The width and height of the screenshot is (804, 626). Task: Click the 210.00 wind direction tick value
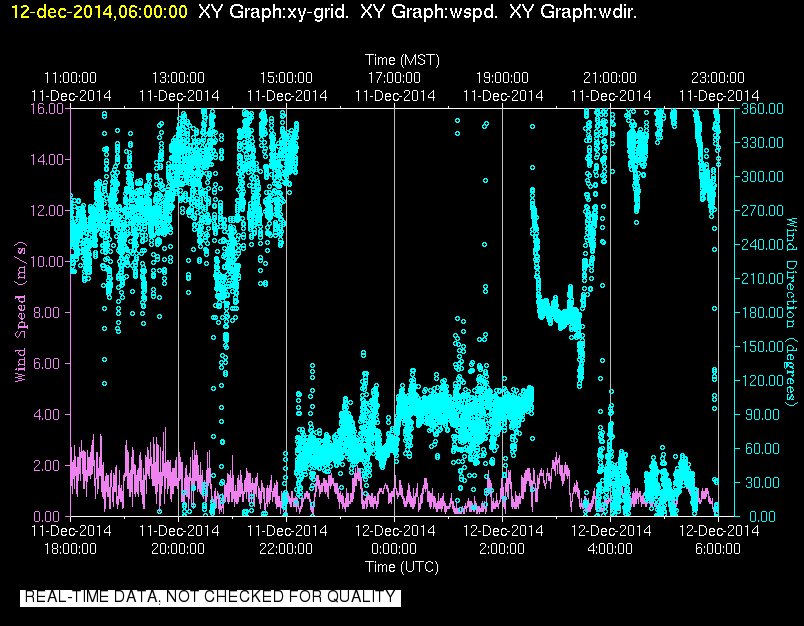[762, 278]
